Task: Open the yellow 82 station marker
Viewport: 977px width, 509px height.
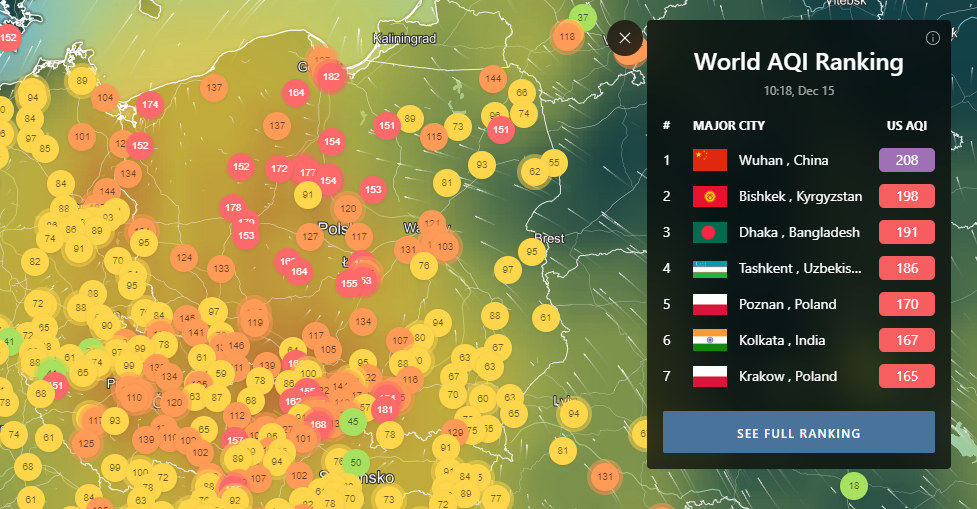Action: click(x=35, y=262)
